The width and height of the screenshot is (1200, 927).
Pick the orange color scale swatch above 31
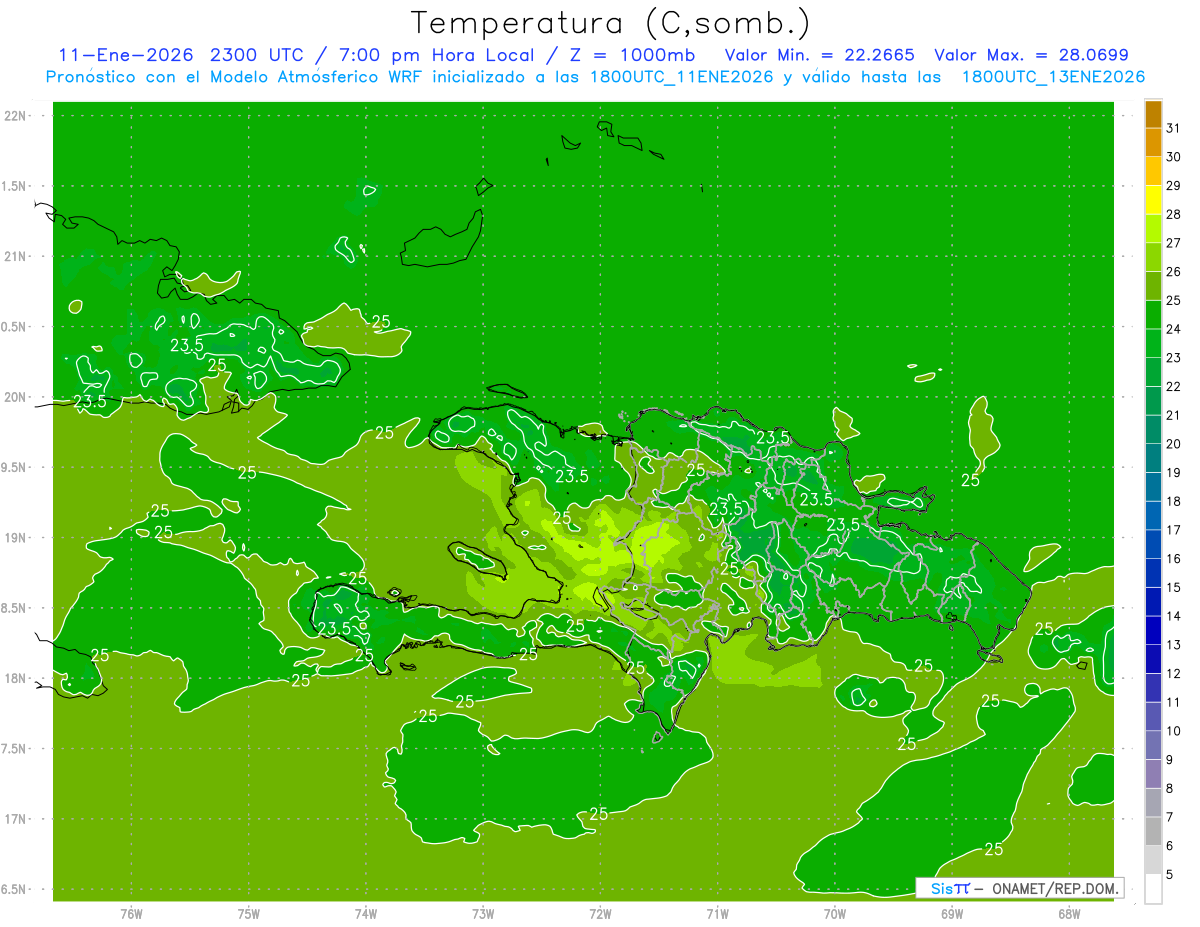[1153, 114]
